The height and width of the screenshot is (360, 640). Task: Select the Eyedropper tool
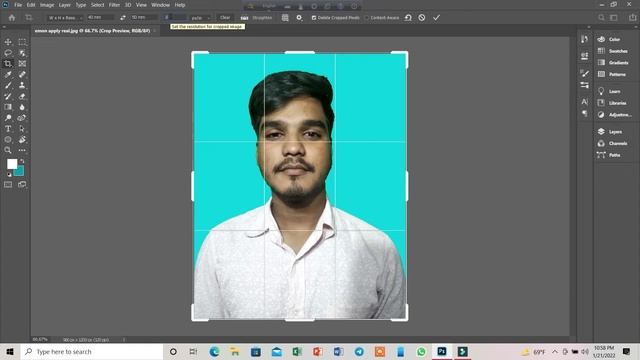[8, 74]
